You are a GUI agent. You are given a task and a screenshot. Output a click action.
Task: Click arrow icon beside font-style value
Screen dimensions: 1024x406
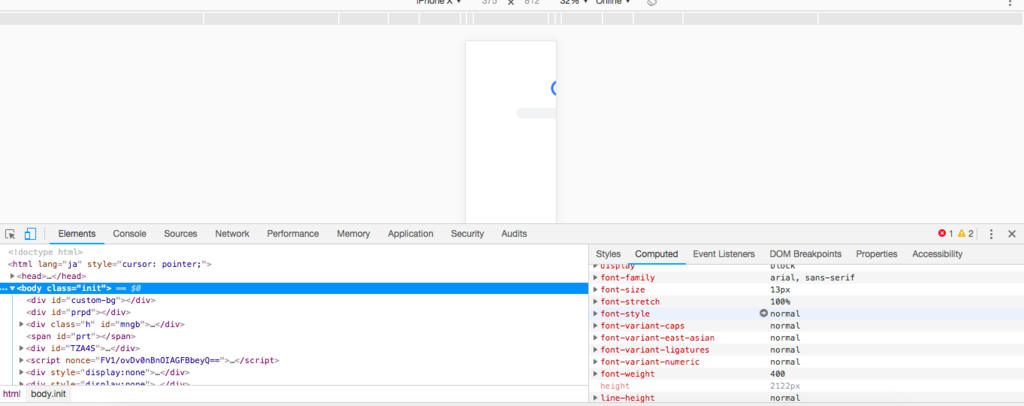pyautogui.click(x=763, y=313)
